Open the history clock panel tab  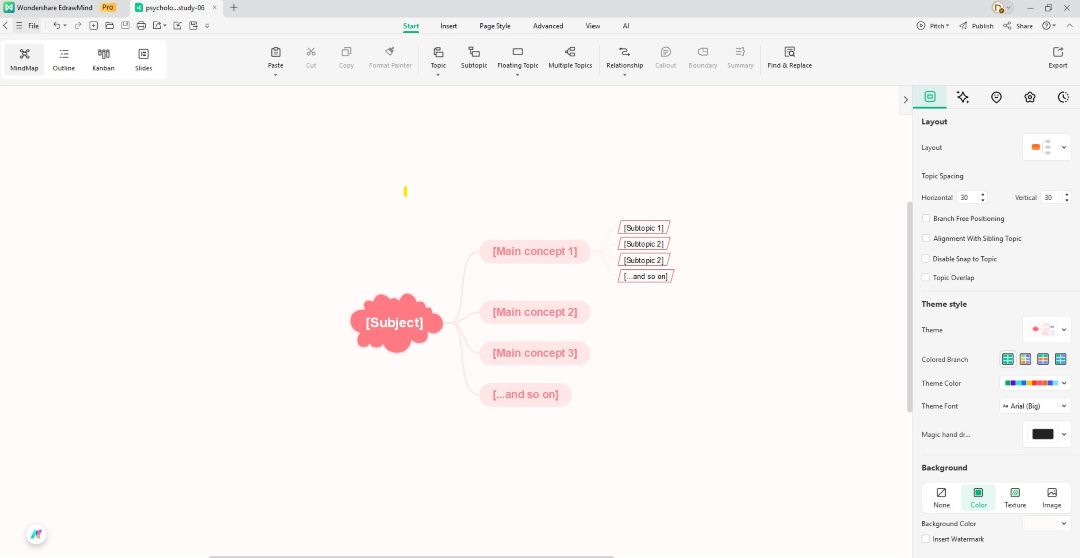click(1063, 97)
